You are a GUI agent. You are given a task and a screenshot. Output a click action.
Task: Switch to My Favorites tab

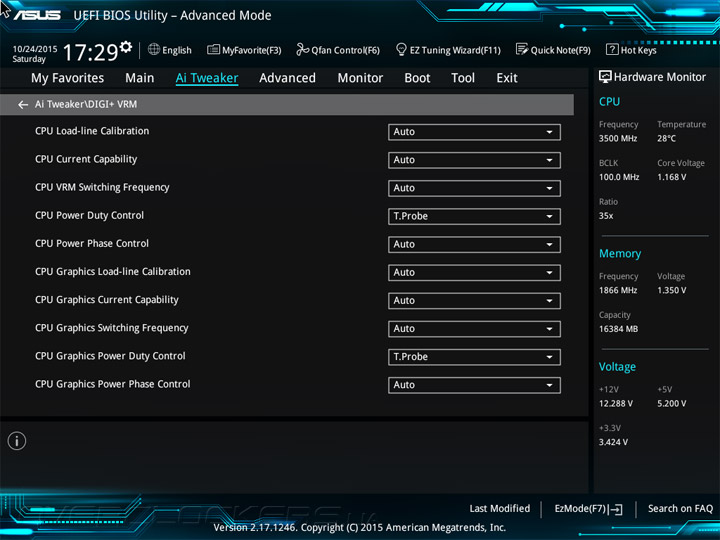tap(68, 78)
